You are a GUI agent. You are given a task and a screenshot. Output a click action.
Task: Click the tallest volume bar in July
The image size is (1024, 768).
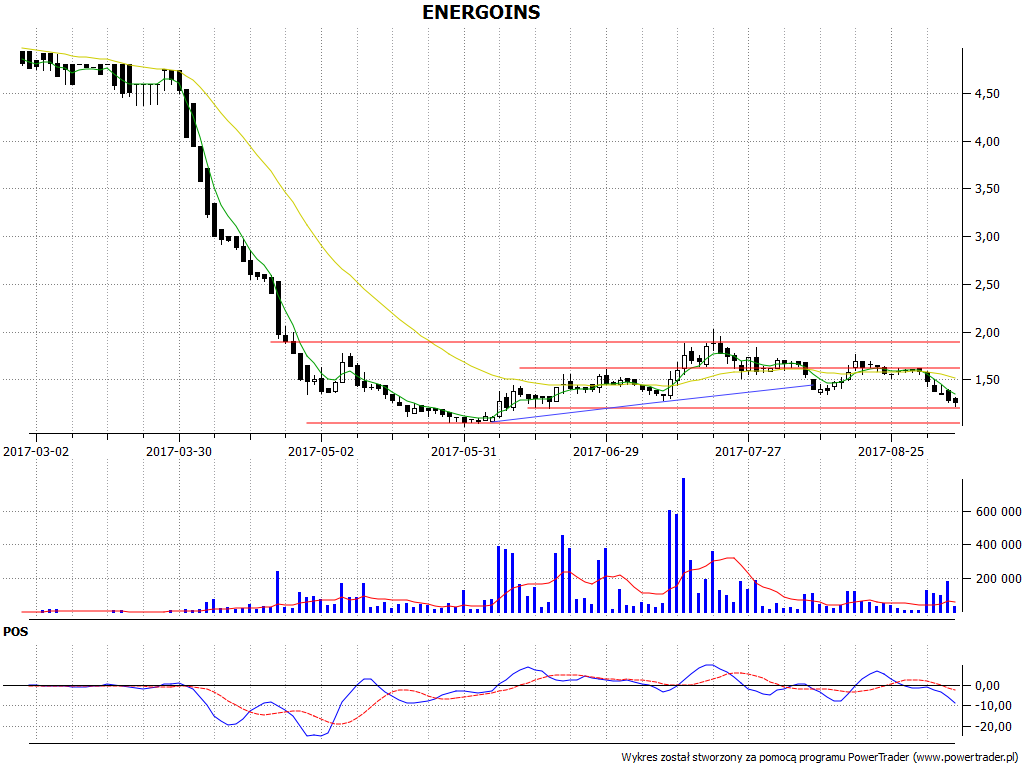(683, 545)
